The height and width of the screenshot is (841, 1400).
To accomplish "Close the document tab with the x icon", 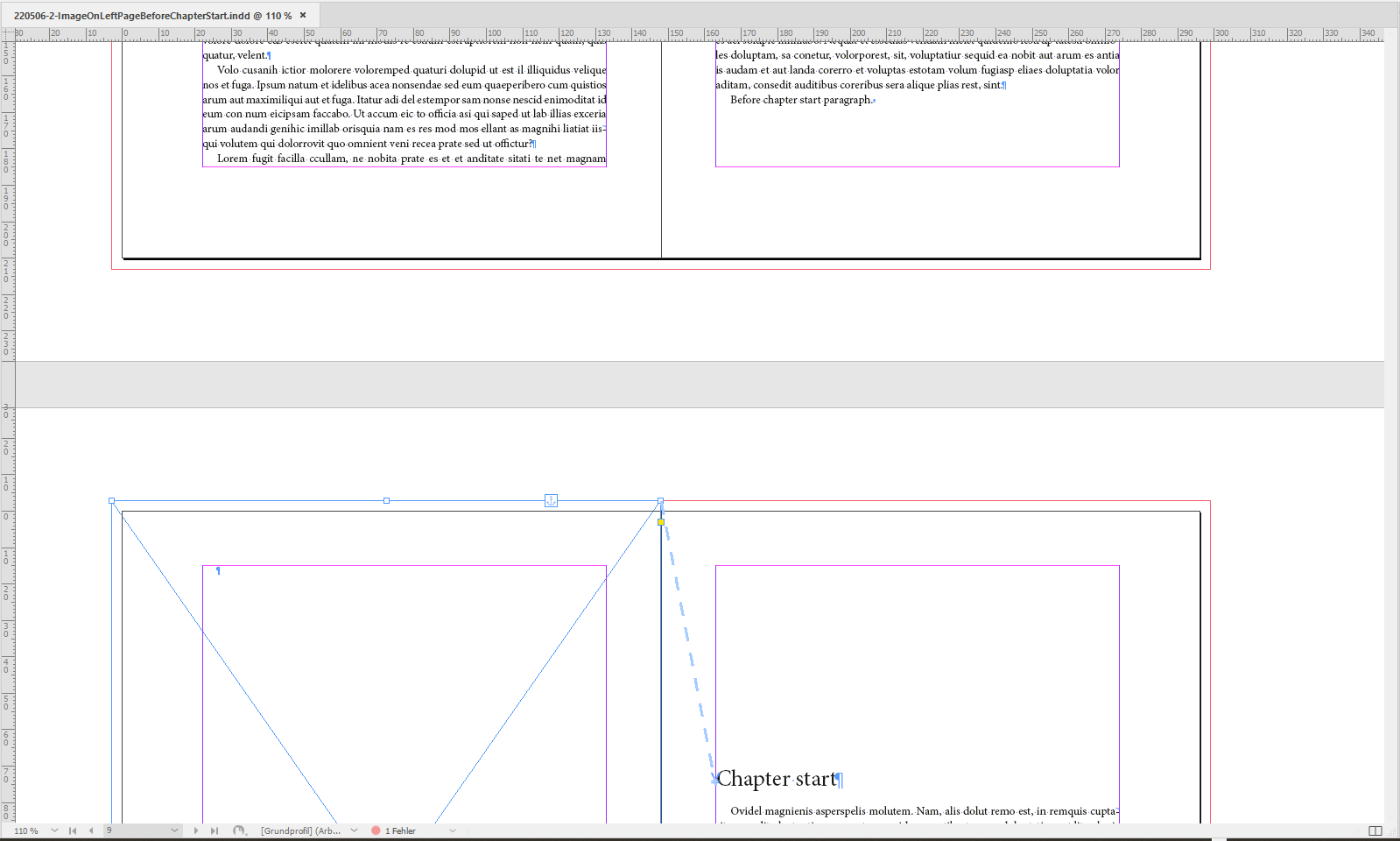I will coord(303,15).
